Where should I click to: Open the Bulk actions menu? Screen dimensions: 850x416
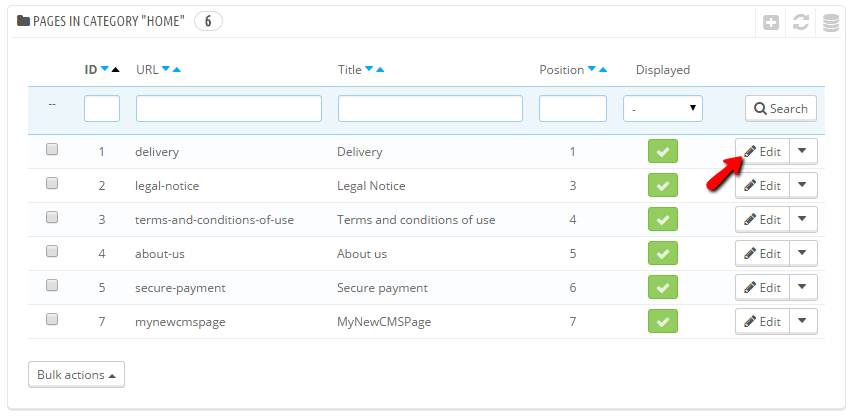[76, 375]
